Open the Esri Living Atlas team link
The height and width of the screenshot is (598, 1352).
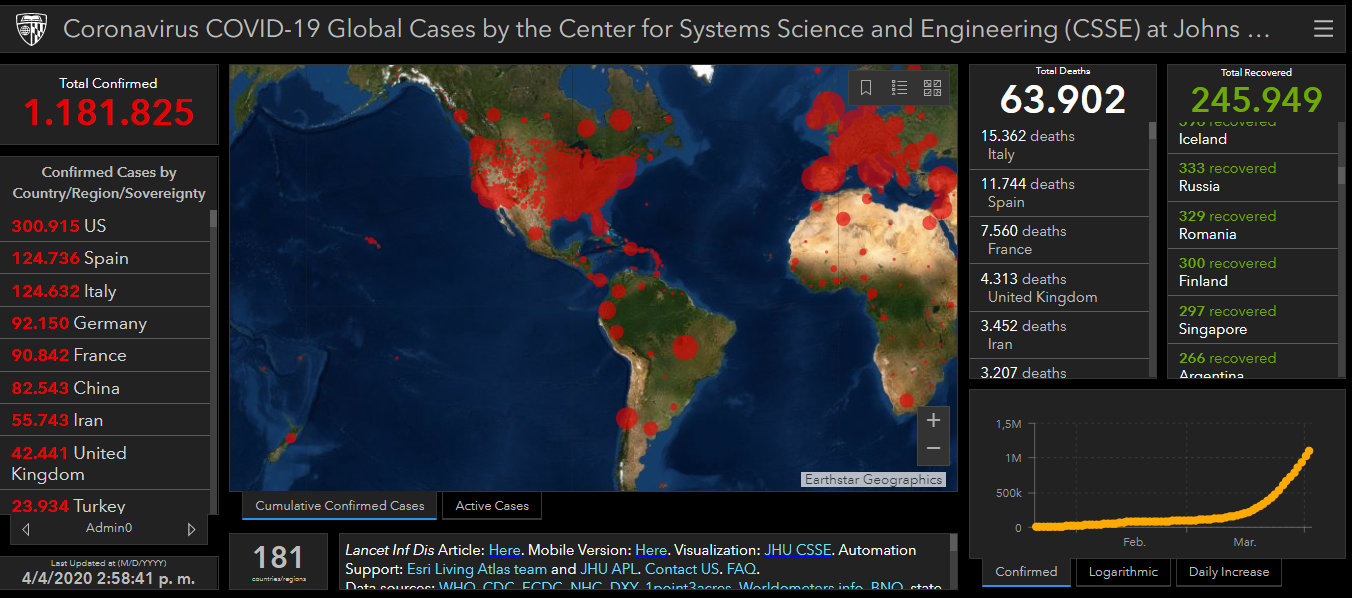point(477,569)
